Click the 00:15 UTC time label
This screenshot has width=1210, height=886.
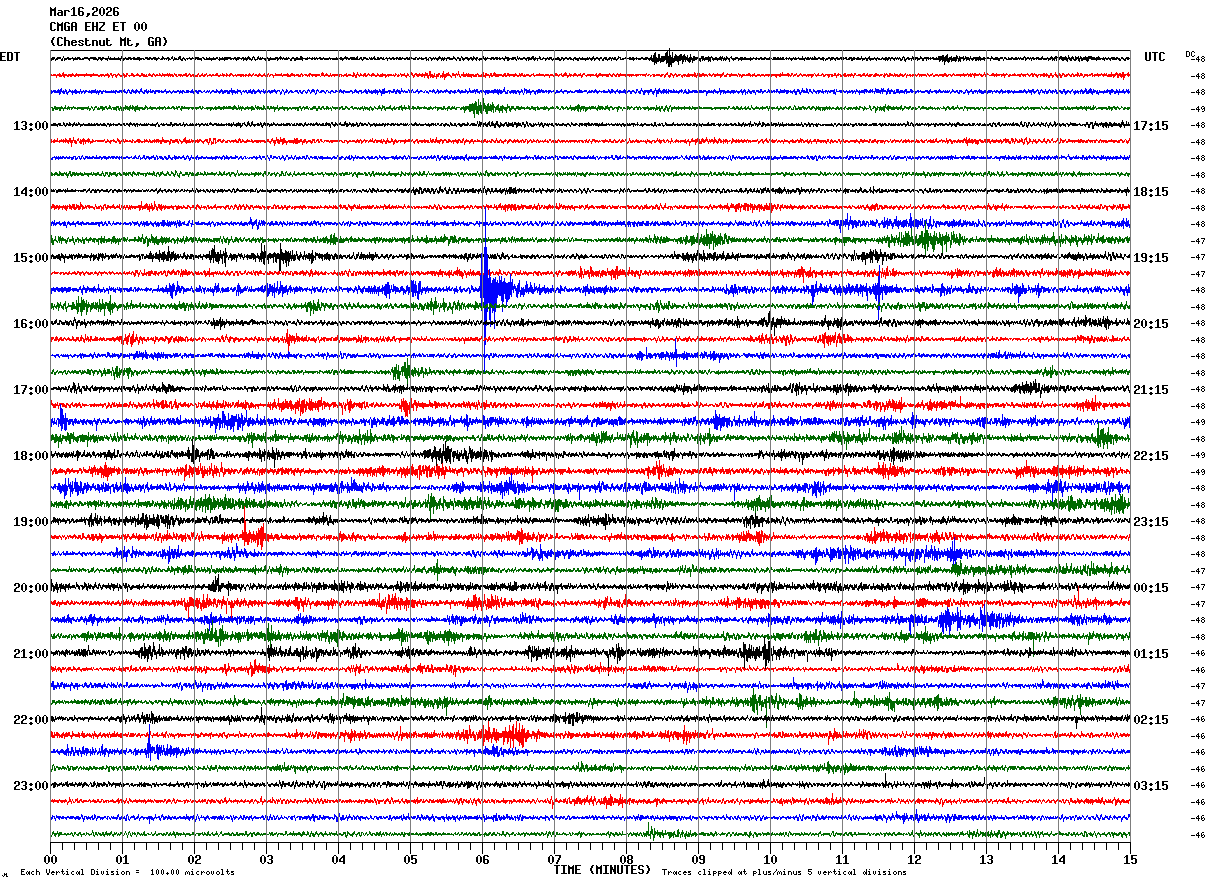pyautogui.click(x=1151, y=587)
